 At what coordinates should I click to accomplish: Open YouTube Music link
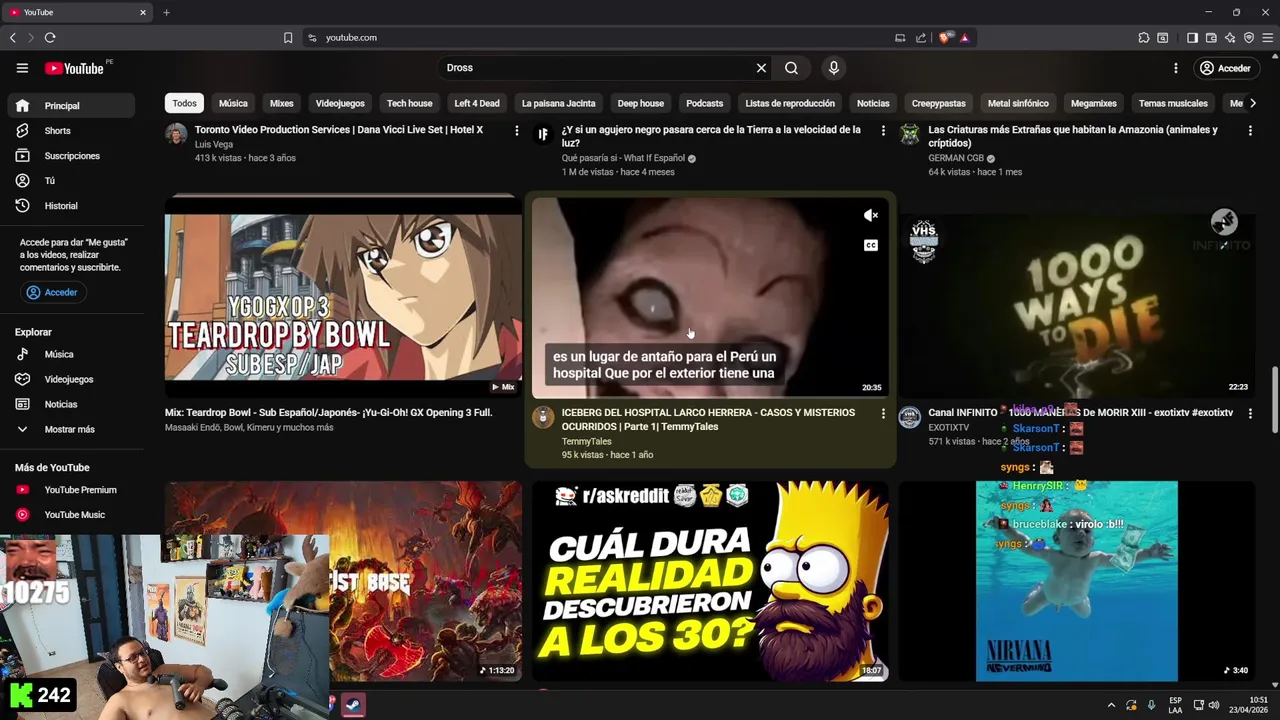click(70, 515)
